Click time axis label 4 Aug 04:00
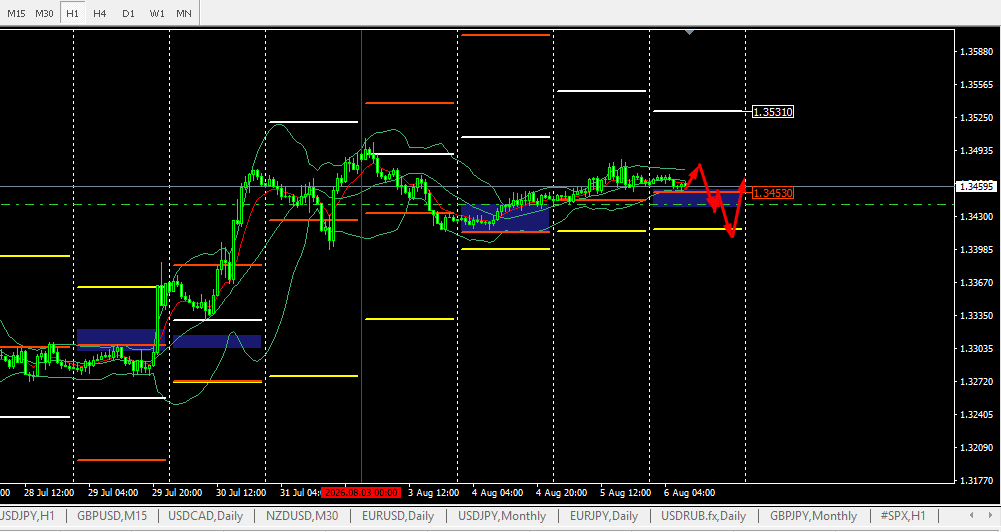Image resolution: width=1001 pixels, height=532 pixels. (497, 492)
